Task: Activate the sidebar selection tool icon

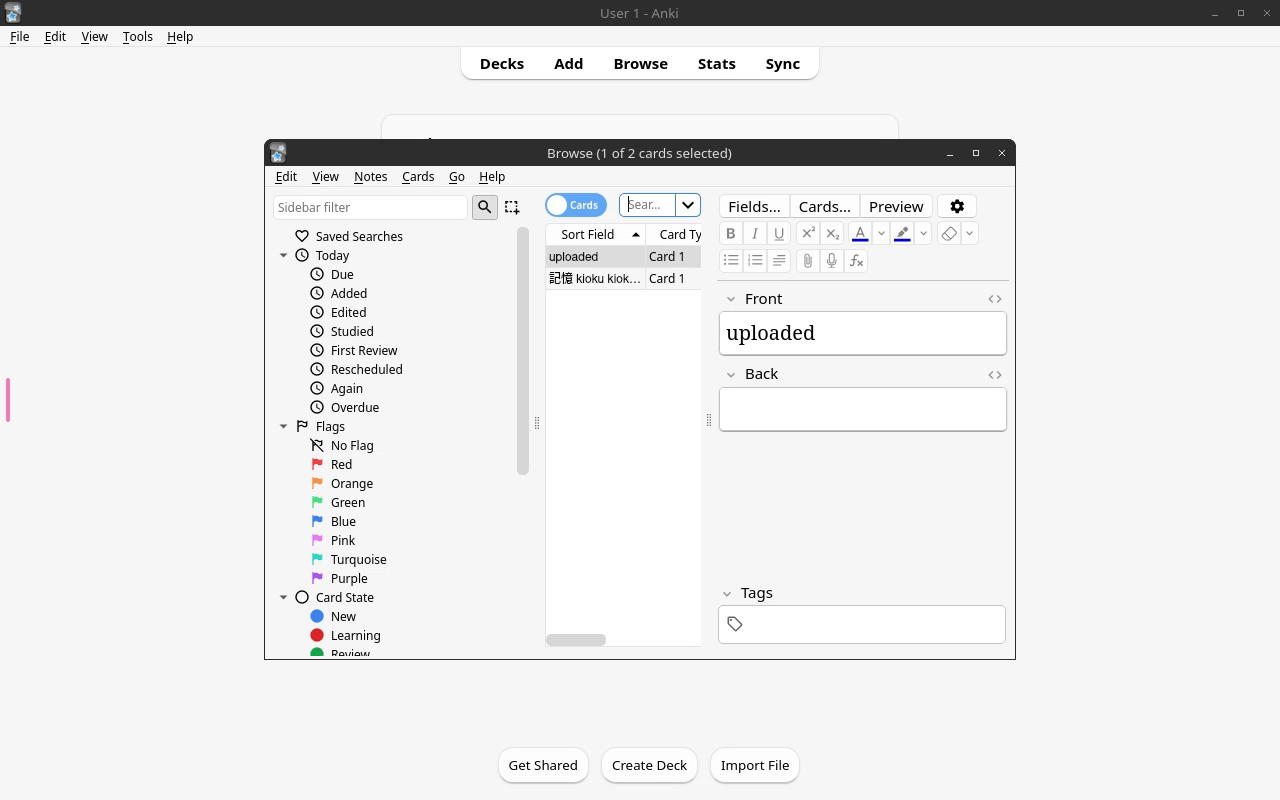Action: pyautogui.click(x=512, y=207)
